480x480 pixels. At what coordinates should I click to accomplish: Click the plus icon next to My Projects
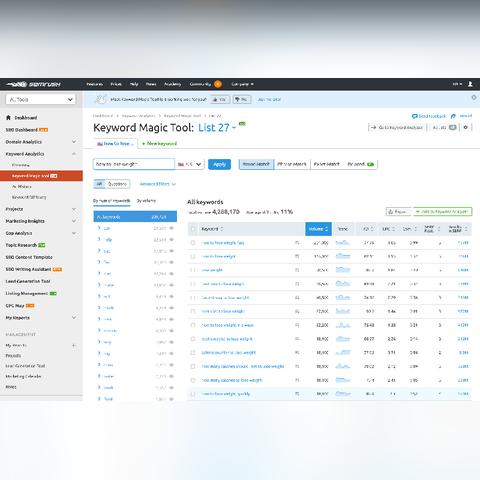coord(74,345)
